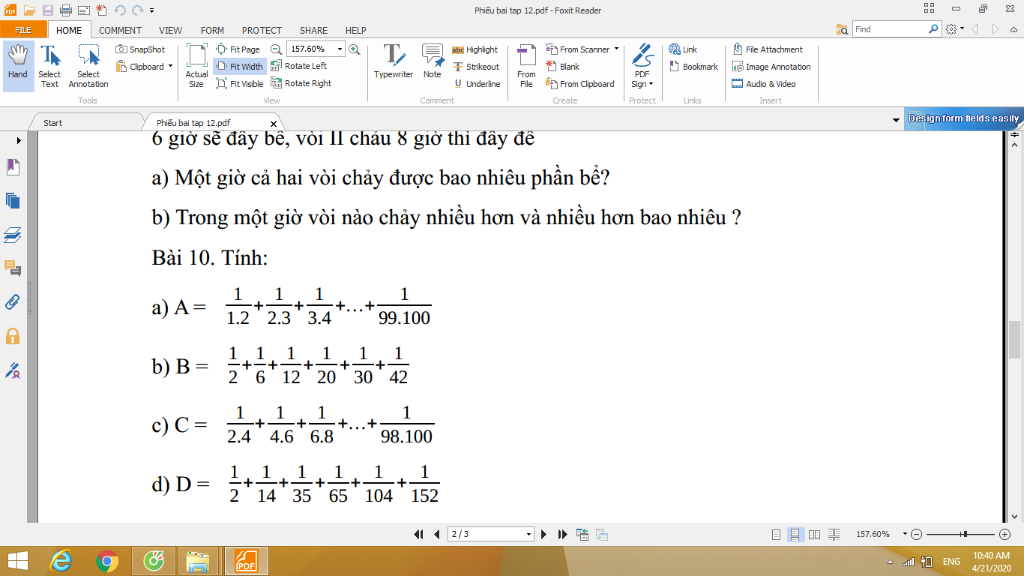This screenshot has height=576, width=1024.
Task: Insert an Image Annotation
Action: pyautogui.click(x=771, y=67)
